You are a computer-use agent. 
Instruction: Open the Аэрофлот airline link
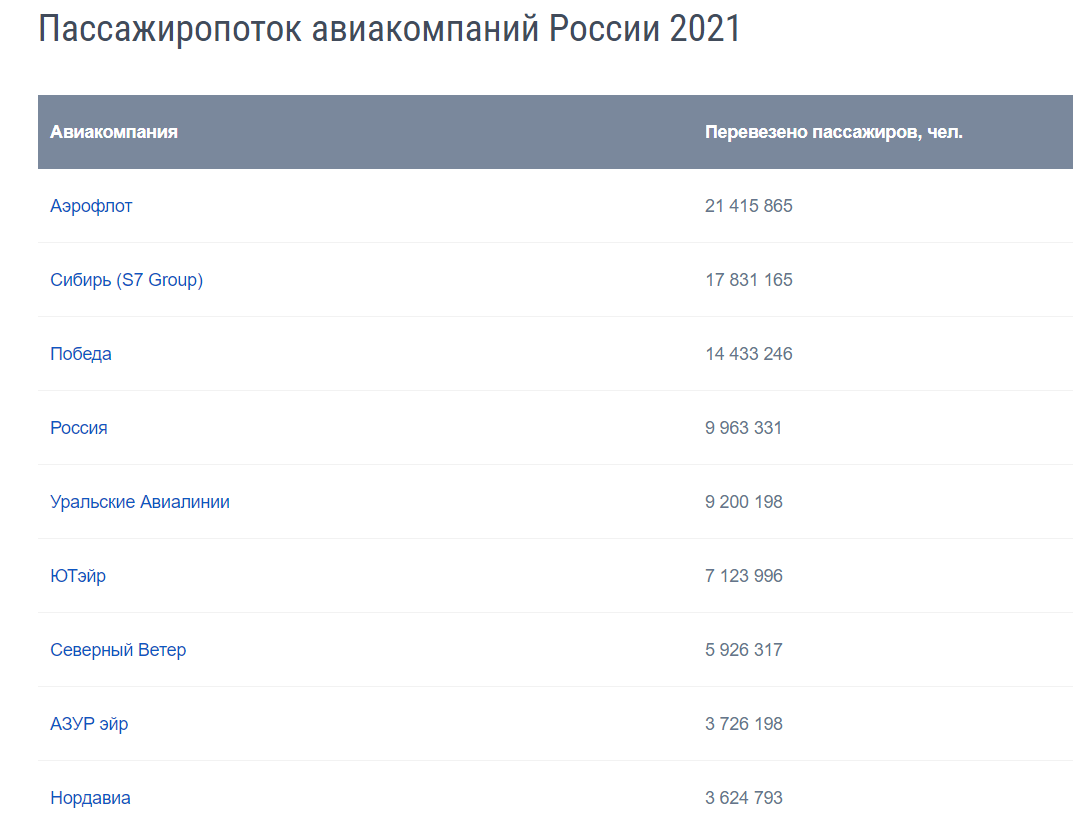91,206
